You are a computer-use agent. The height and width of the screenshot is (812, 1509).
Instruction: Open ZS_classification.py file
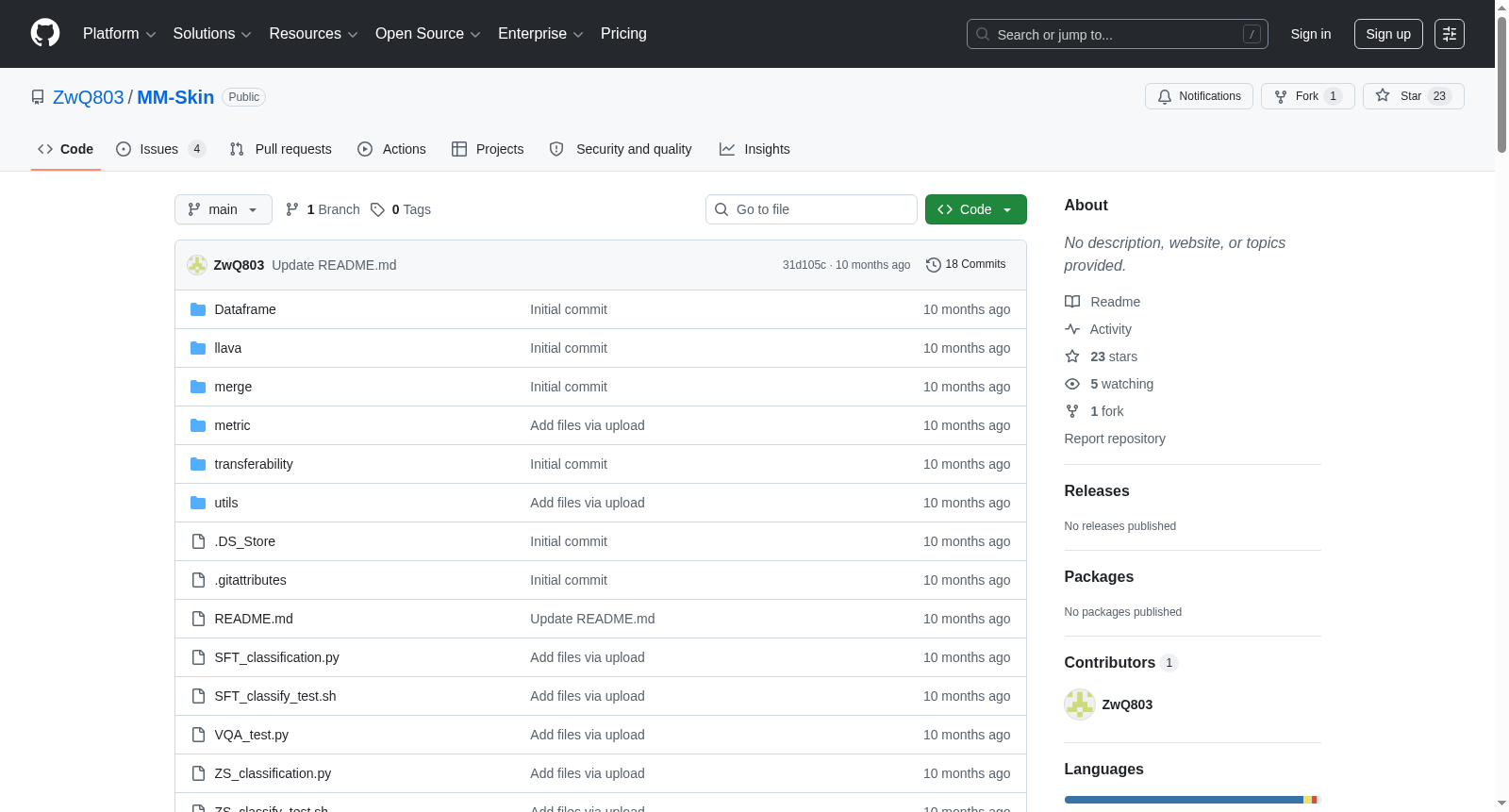coord(274,773)
